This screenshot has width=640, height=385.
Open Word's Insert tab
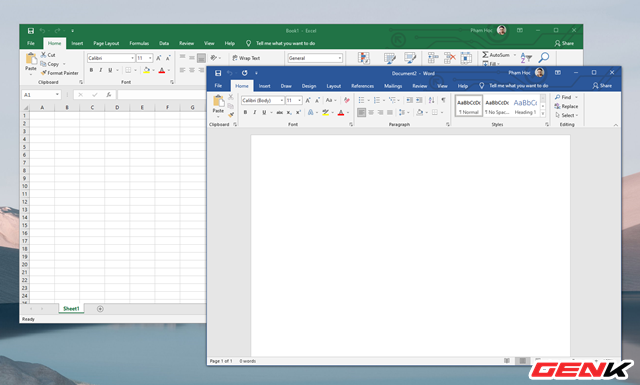[x=264, y=86]
